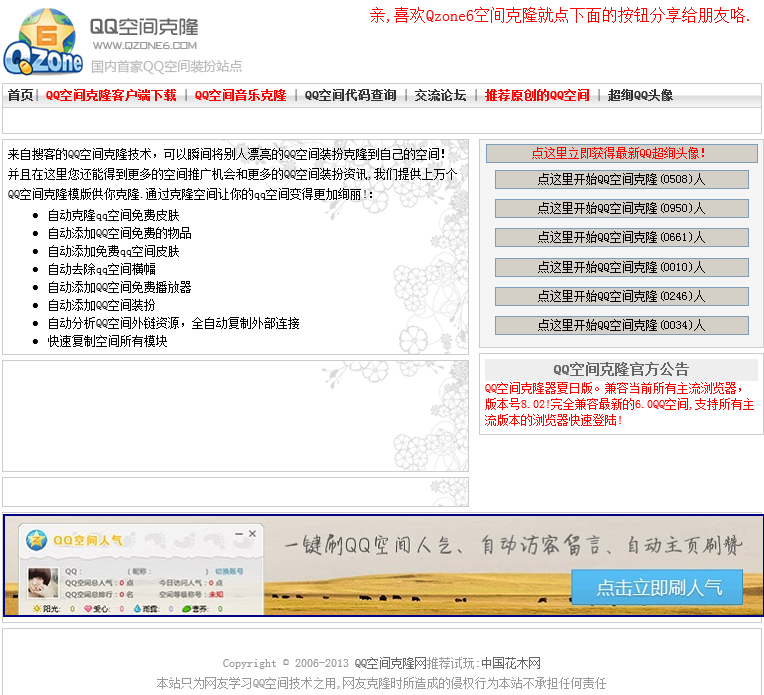The height and width of the screenshot is (695, 764).
Task: Click the user avatar thumbnail in banner
Action: [43, 582]
